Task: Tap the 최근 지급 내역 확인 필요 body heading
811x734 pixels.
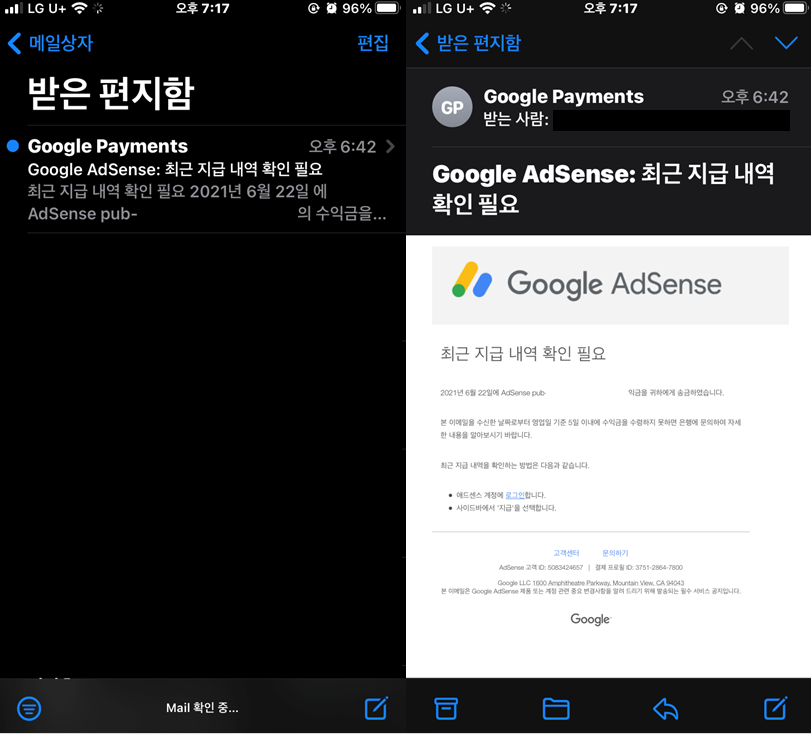Action: 523,353
